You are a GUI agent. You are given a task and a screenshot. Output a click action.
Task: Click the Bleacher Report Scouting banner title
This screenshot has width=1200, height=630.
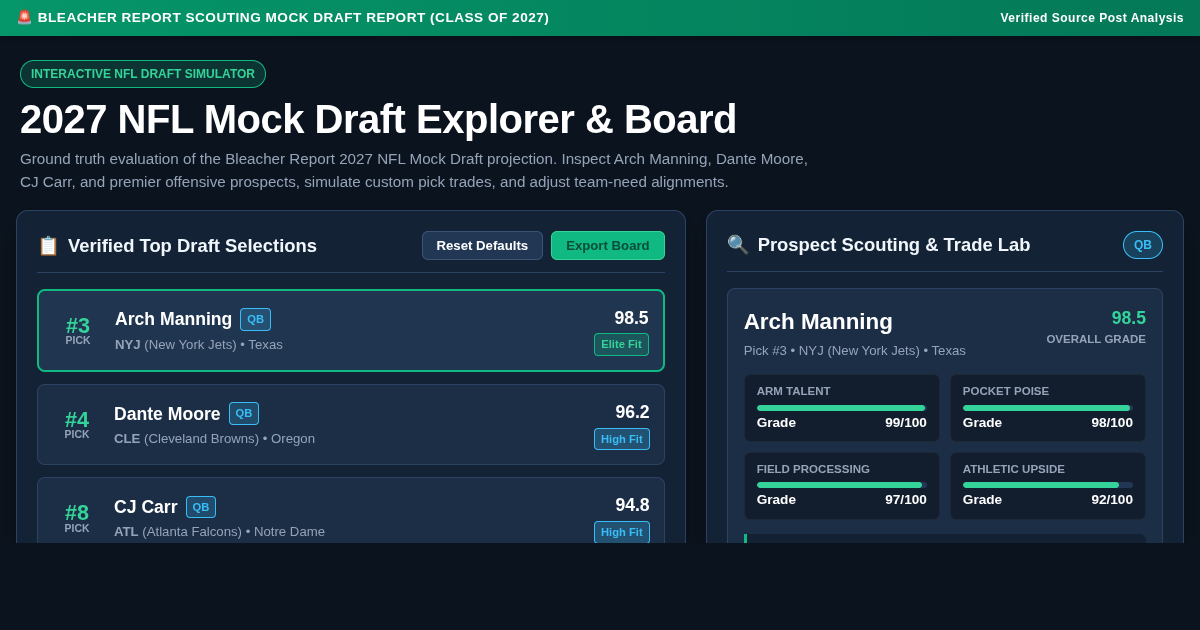293,18
